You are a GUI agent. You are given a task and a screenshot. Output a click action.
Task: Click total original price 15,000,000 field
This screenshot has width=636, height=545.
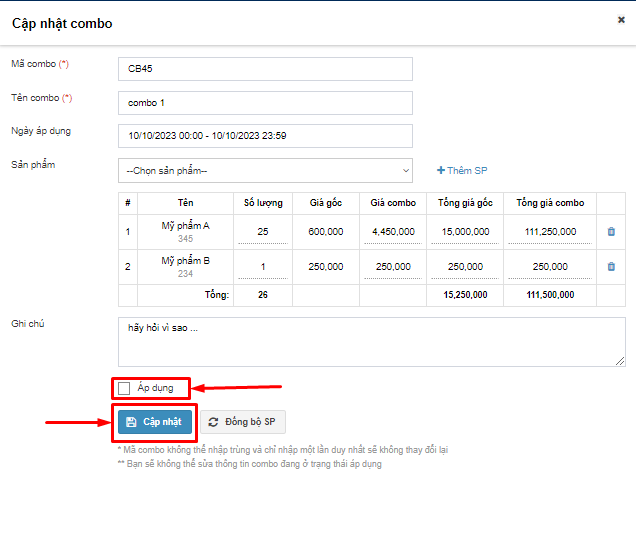465,232
